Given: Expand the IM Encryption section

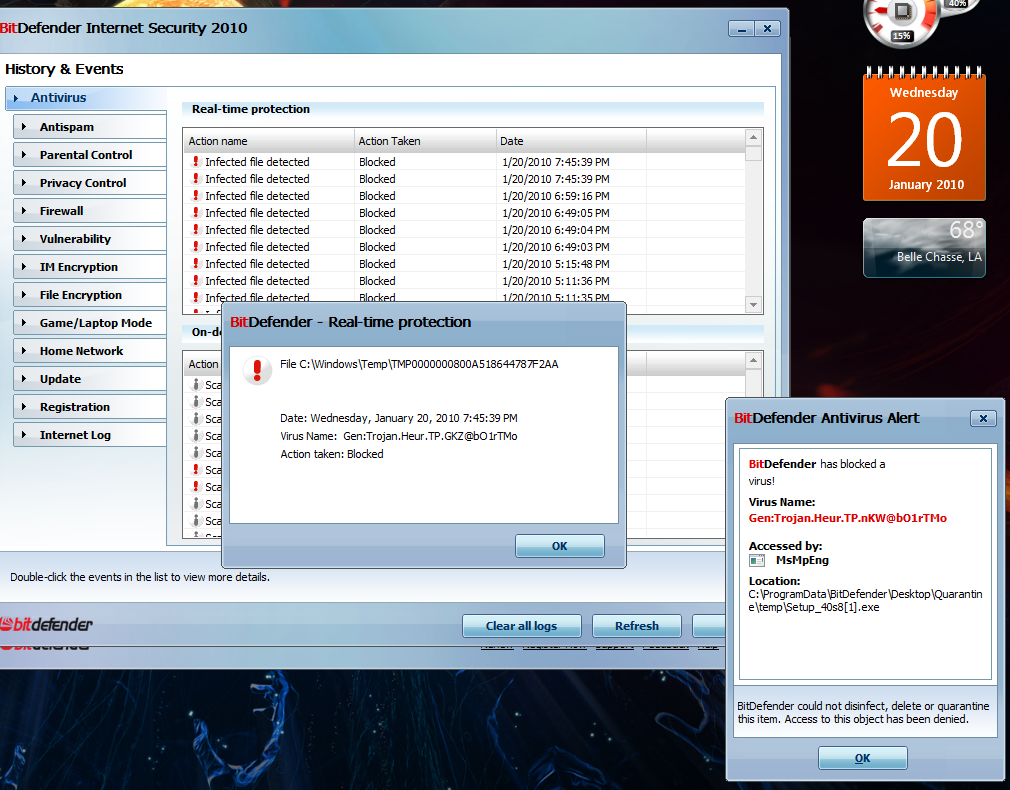Looking at the screenshot, I should pyautogui.click(x=90, y=267).
